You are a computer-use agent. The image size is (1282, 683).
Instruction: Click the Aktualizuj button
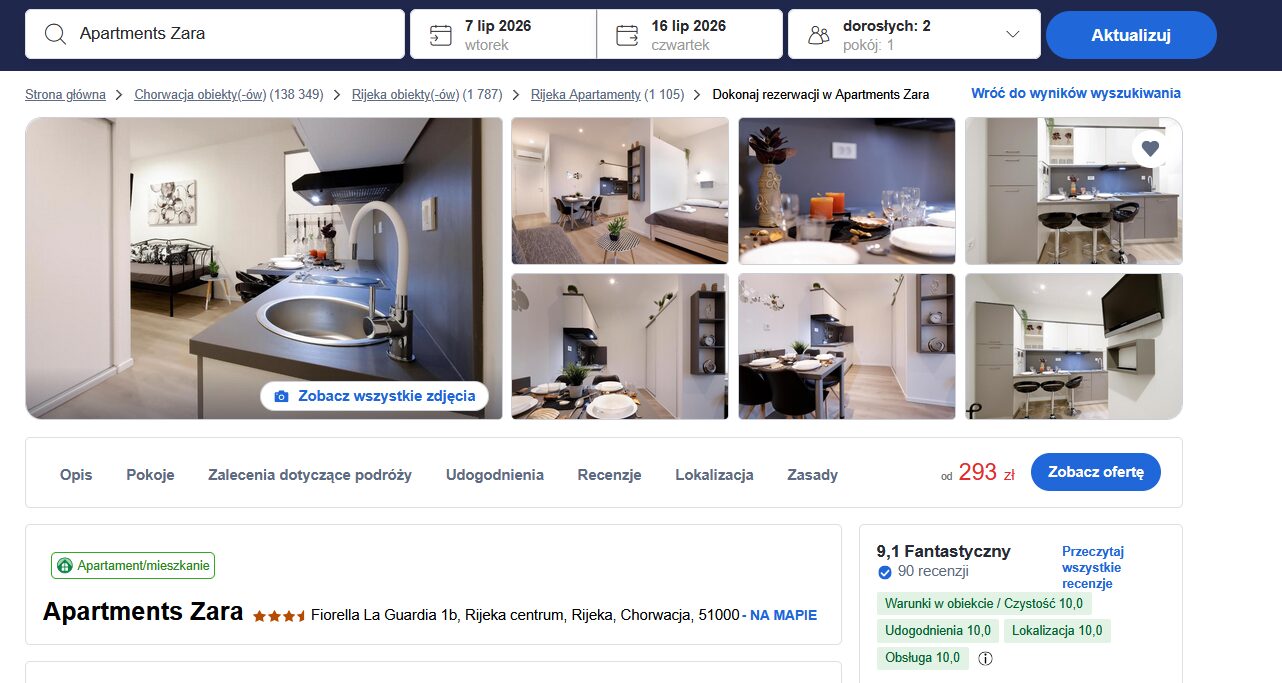point(1131,35)
